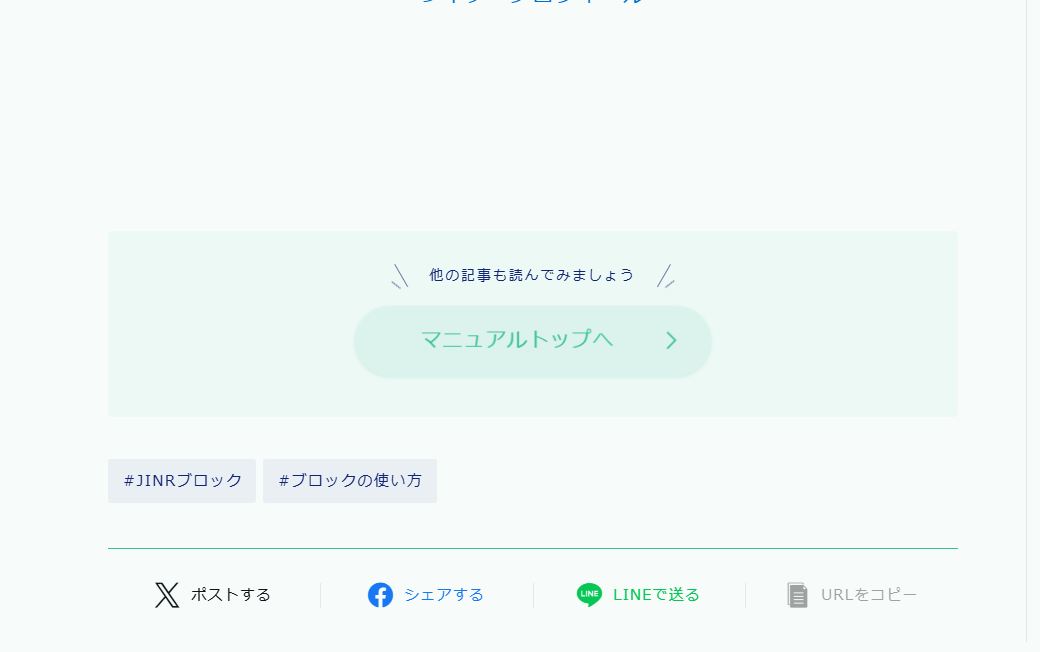Click the 他の記事も読んでみましょう caption text
Screen dimensions: 1040x652
(x=531, y=275)
